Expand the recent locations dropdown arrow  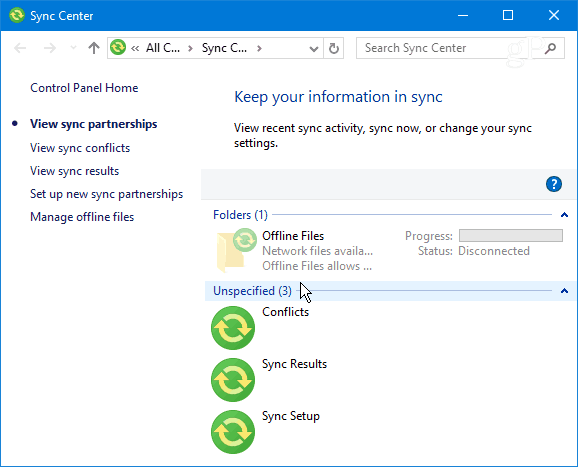pyautogui.click(x=73, y=48)
